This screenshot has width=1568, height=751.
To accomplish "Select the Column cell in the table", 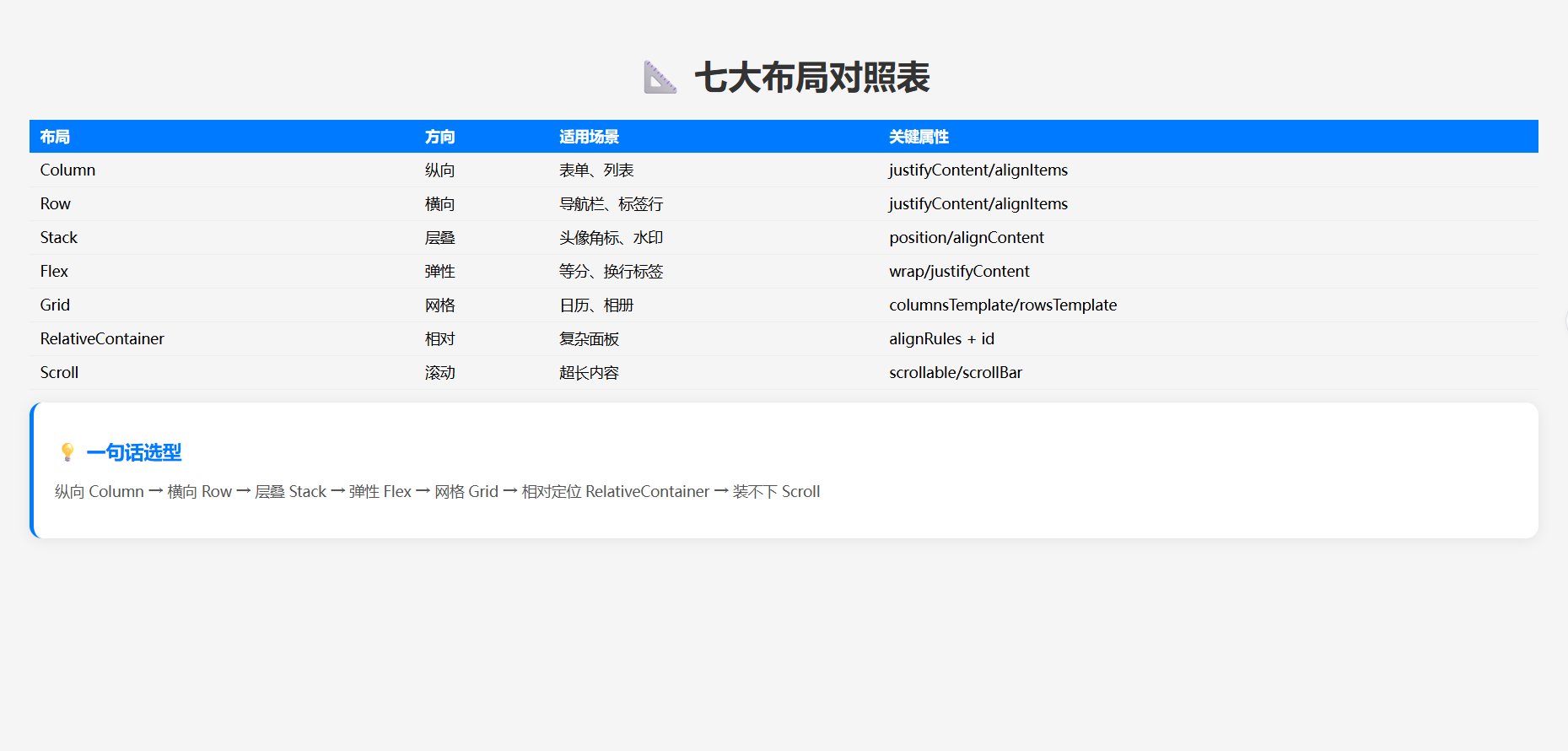I will pos(67,170).
